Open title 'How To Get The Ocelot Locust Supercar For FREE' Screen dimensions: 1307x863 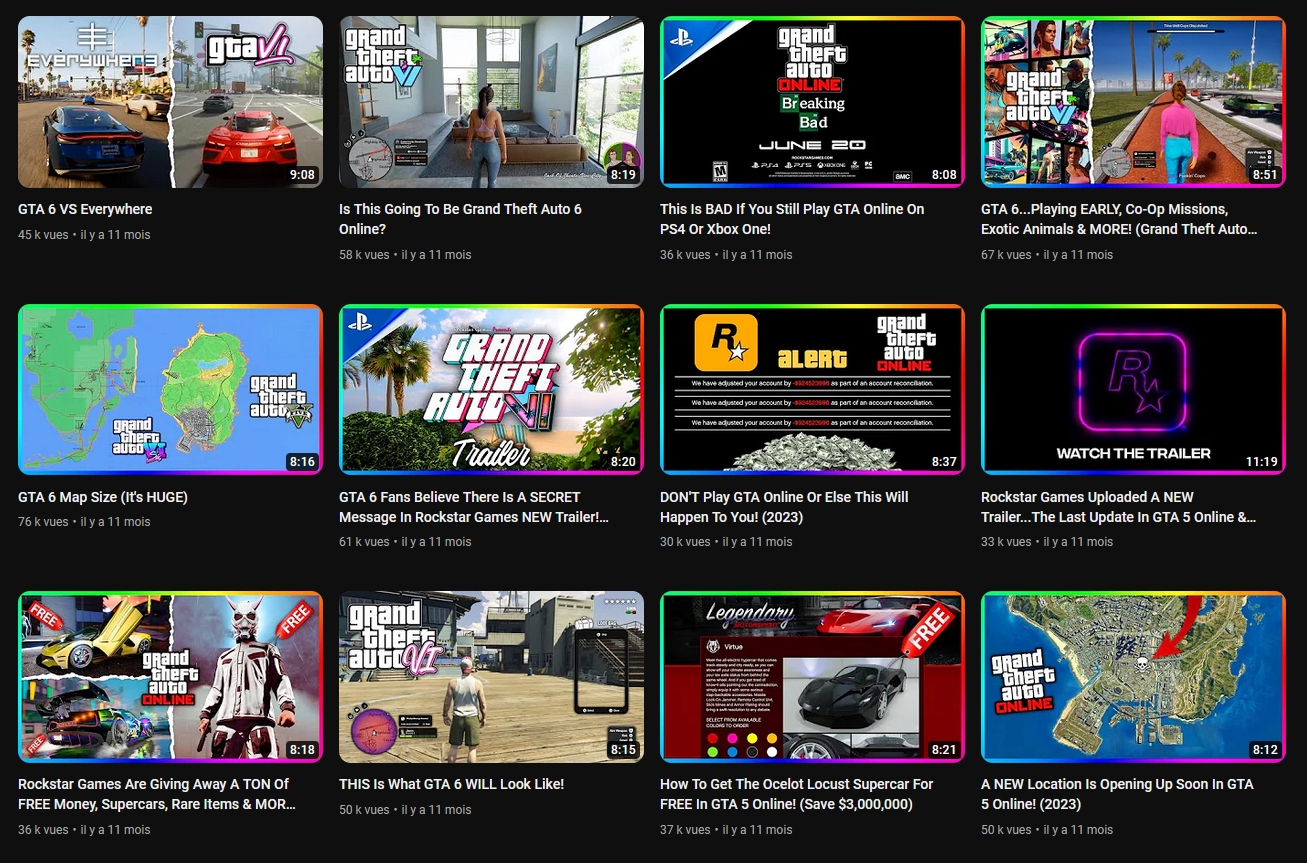[797, 794]
